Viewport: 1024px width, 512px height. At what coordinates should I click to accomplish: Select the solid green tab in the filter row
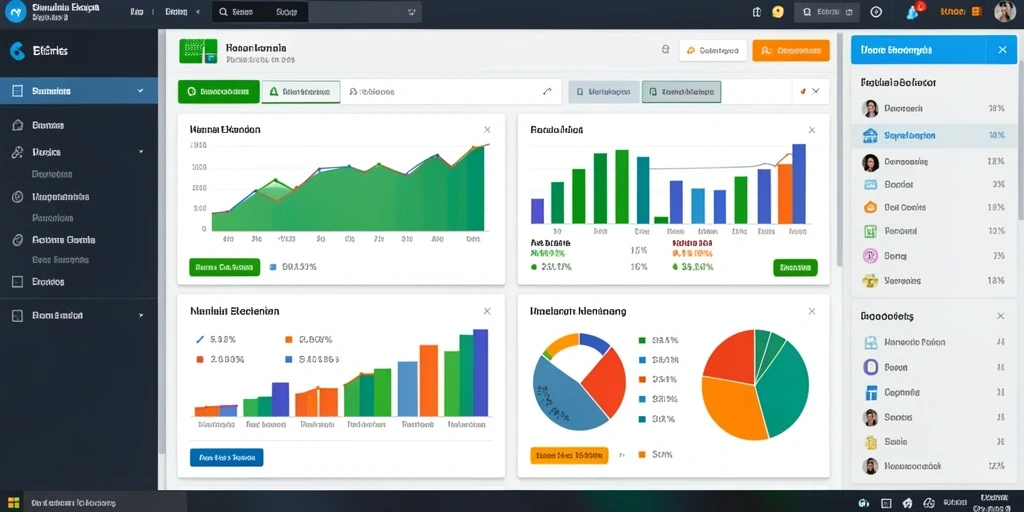[x=219, y=92]
